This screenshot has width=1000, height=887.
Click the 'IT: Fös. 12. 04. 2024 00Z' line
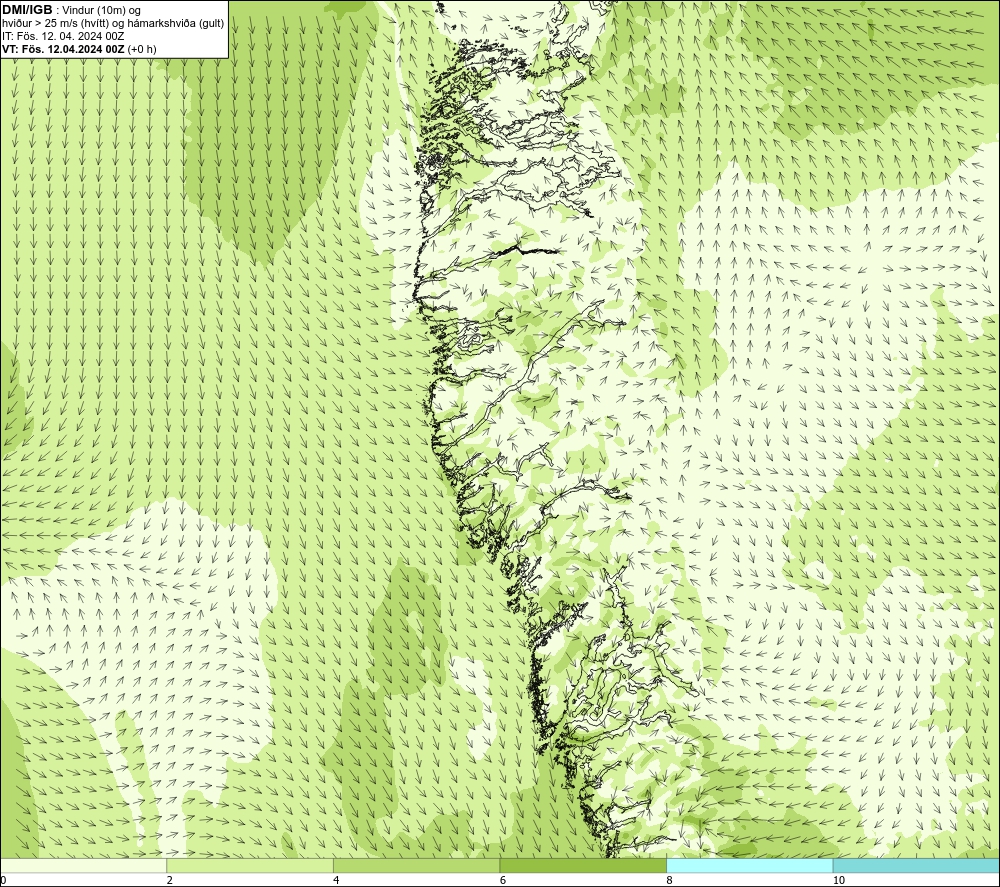pos(63,36)
